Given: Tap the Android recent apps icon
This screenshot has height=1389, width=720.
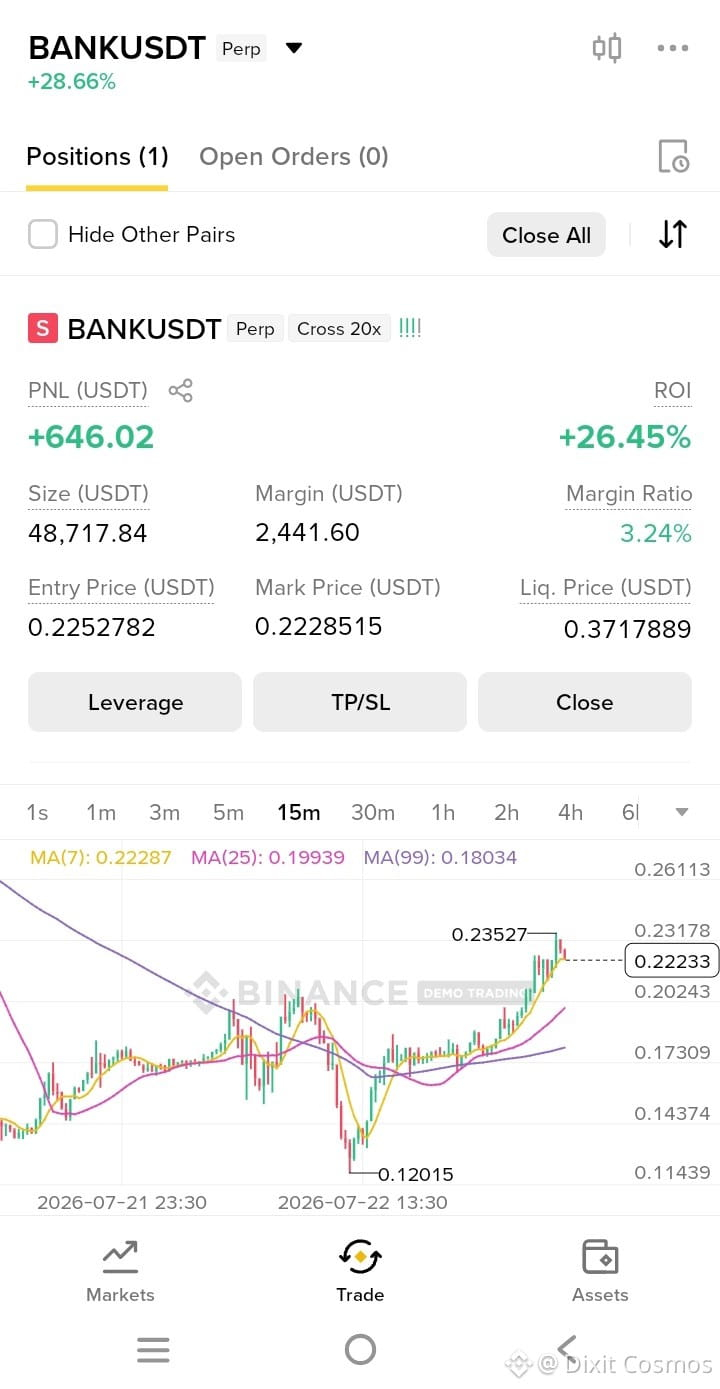Looking at the screenshot, I should click(153, 1350).
